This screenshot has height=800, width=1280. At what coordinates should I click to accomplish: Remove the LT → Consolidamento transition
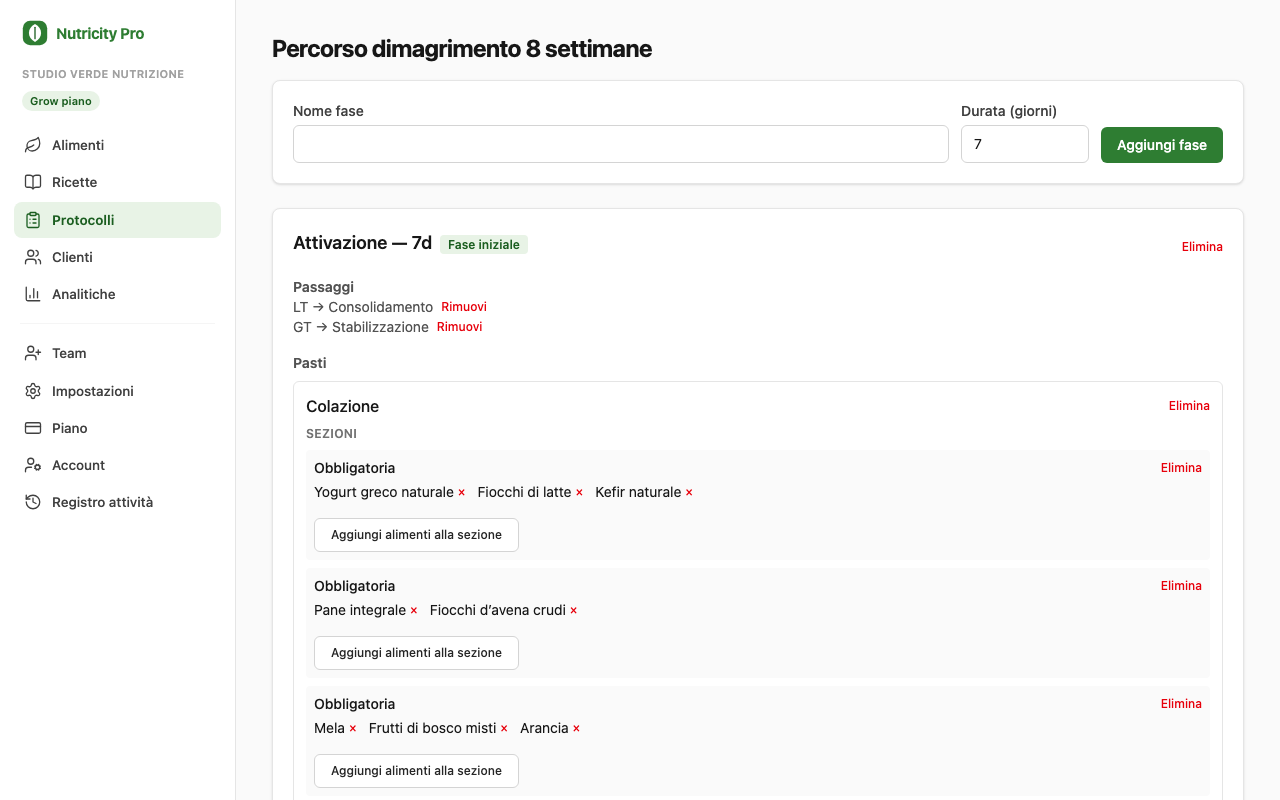pos(464,307)
